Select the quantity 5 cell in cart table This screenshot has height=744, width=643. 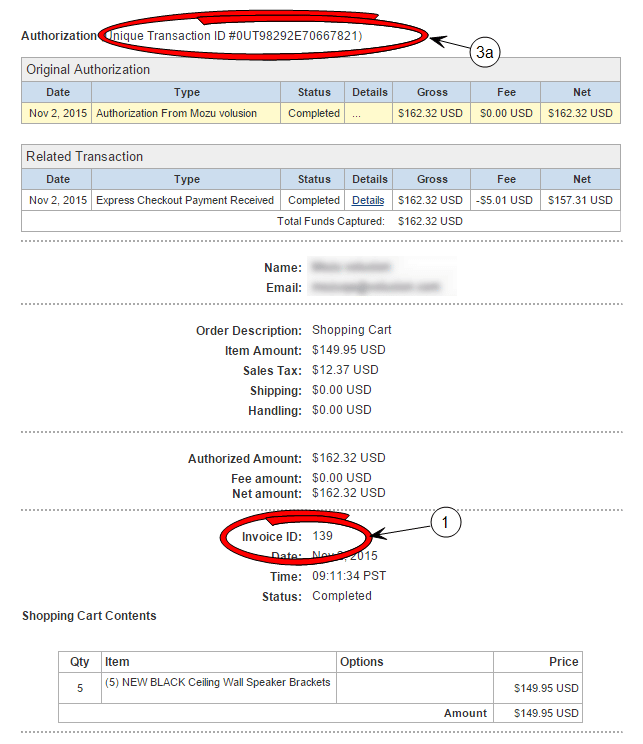pos(80,688)
